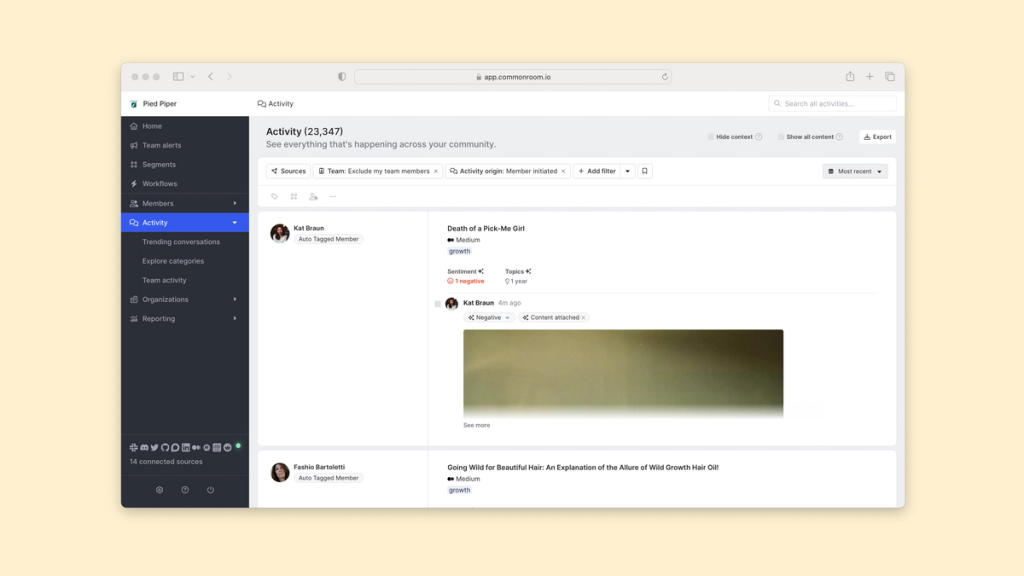Open the Most recent sort dropdown
1024x576 pixels.
tap(855, 171)
